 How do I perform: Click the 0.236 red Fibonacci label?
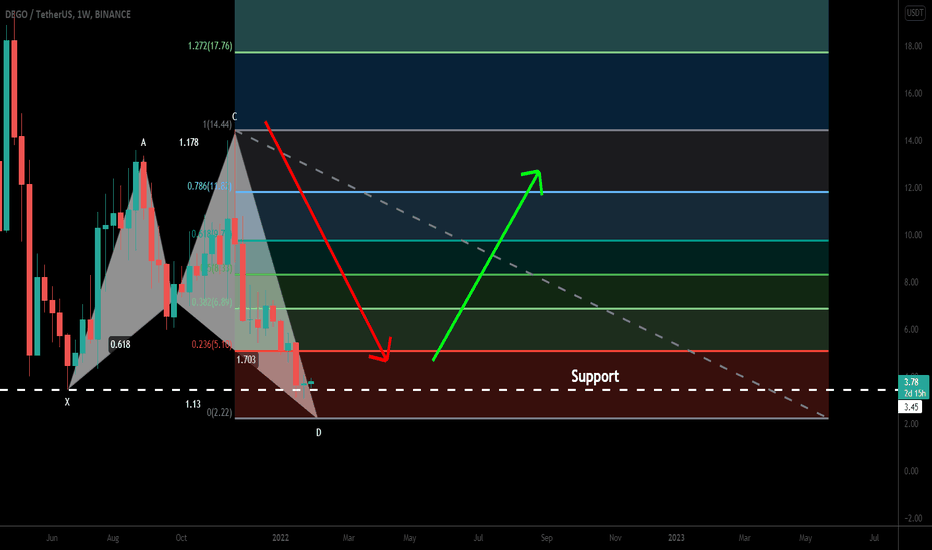click(212, 344)
